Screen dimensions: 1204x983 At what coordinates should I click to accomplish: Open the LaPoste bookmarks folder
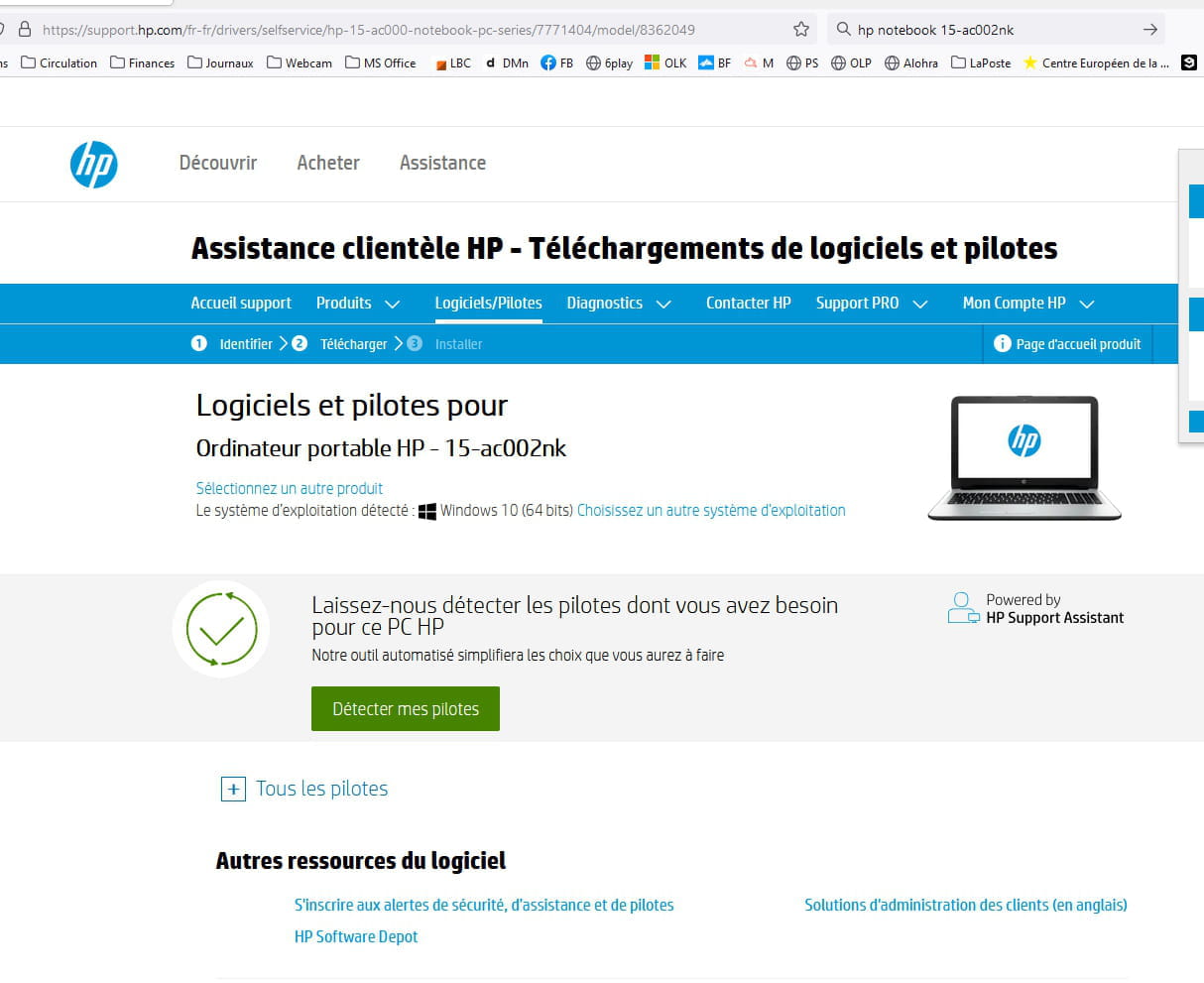[981, 62]
